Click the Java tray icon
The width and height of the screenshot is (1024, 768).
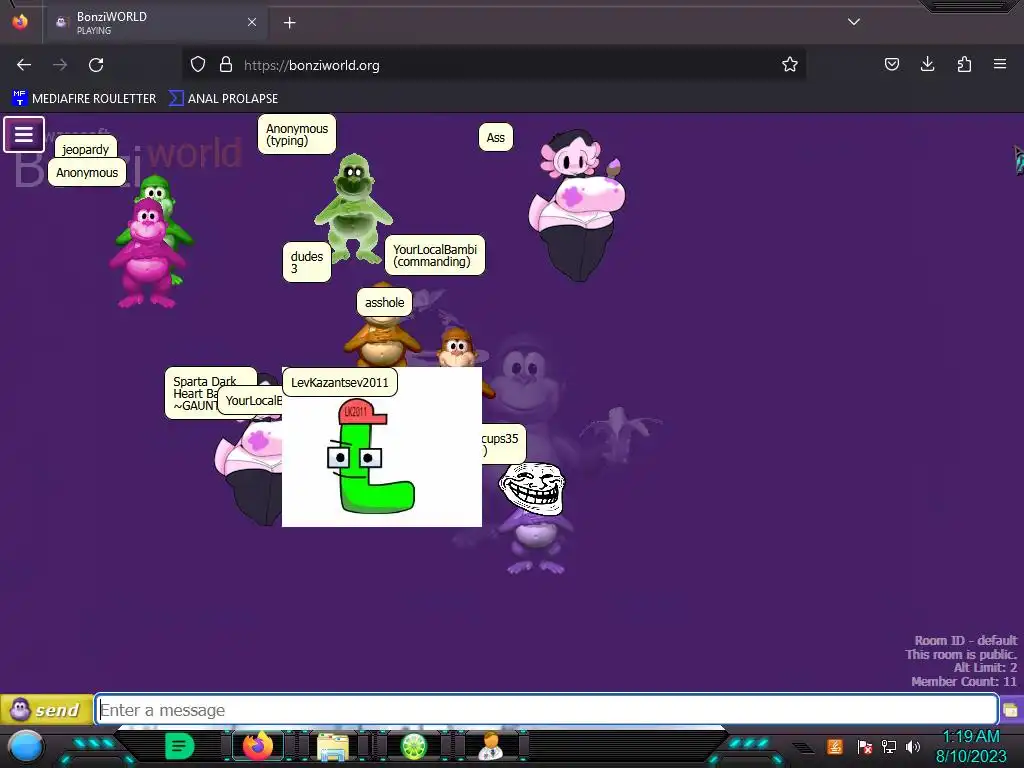pos(835,746)
